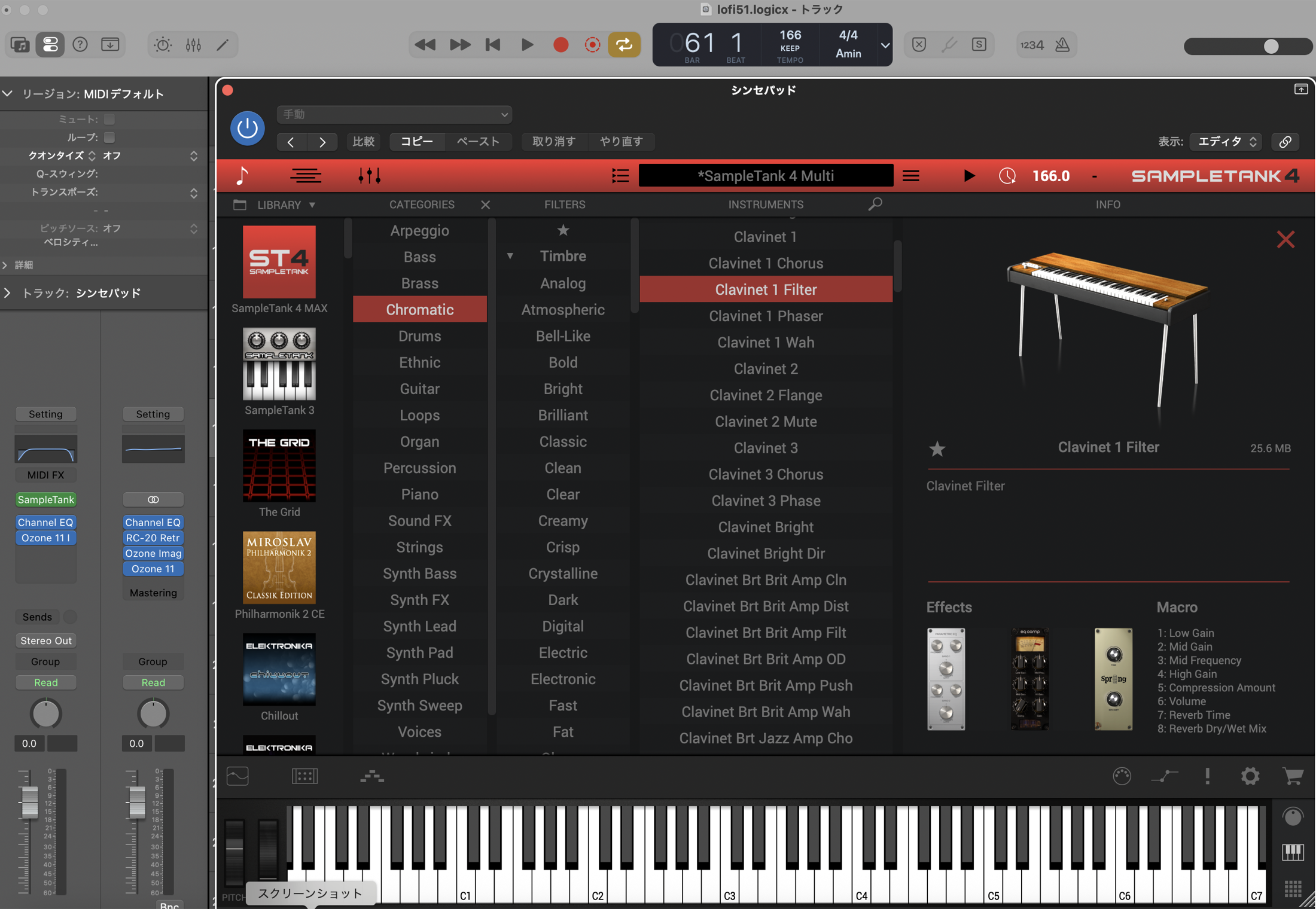1316x909 pixels.
Task: Open the Editors pencil icon
Action: pos(223,44)
